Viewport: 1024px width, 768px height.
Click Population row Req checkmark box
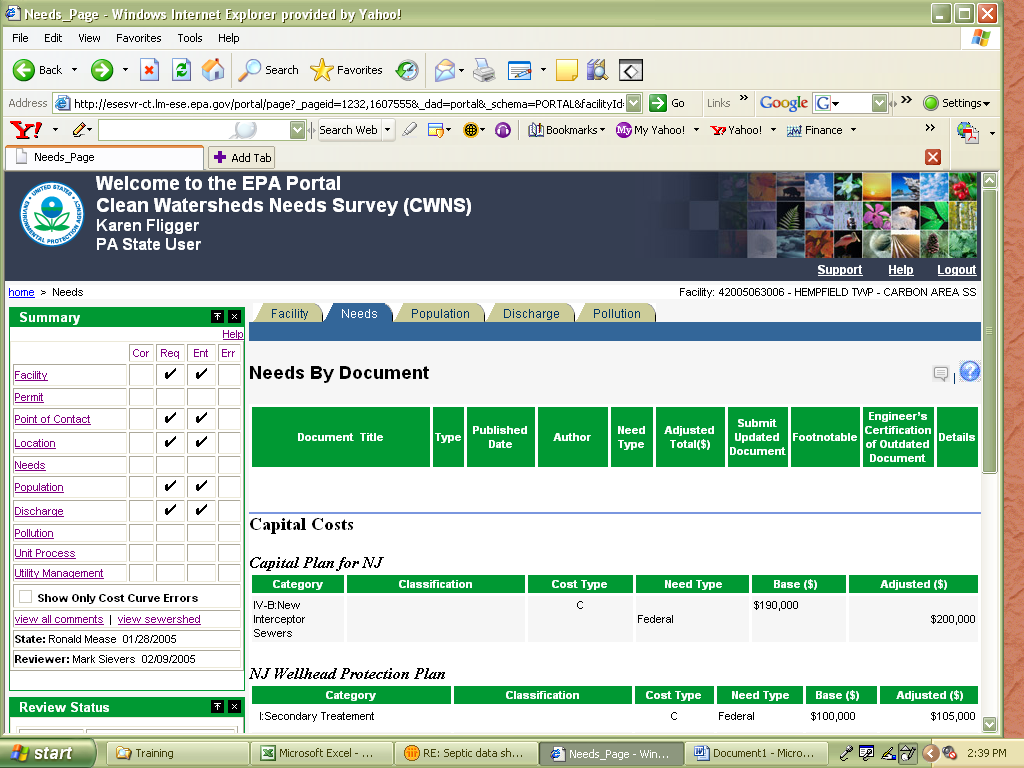(170, 487)
